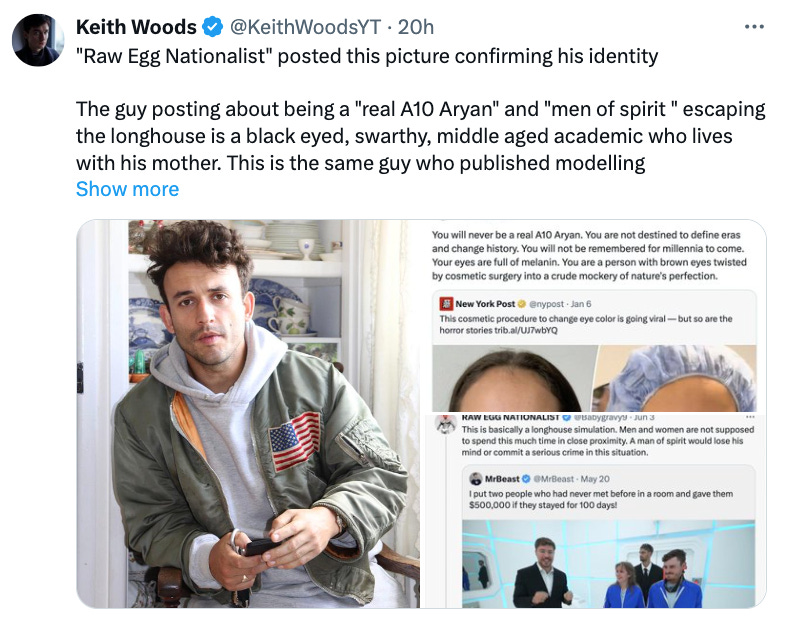Click the MrBeast avatar in quoted tweet

(x=475, y=479)
